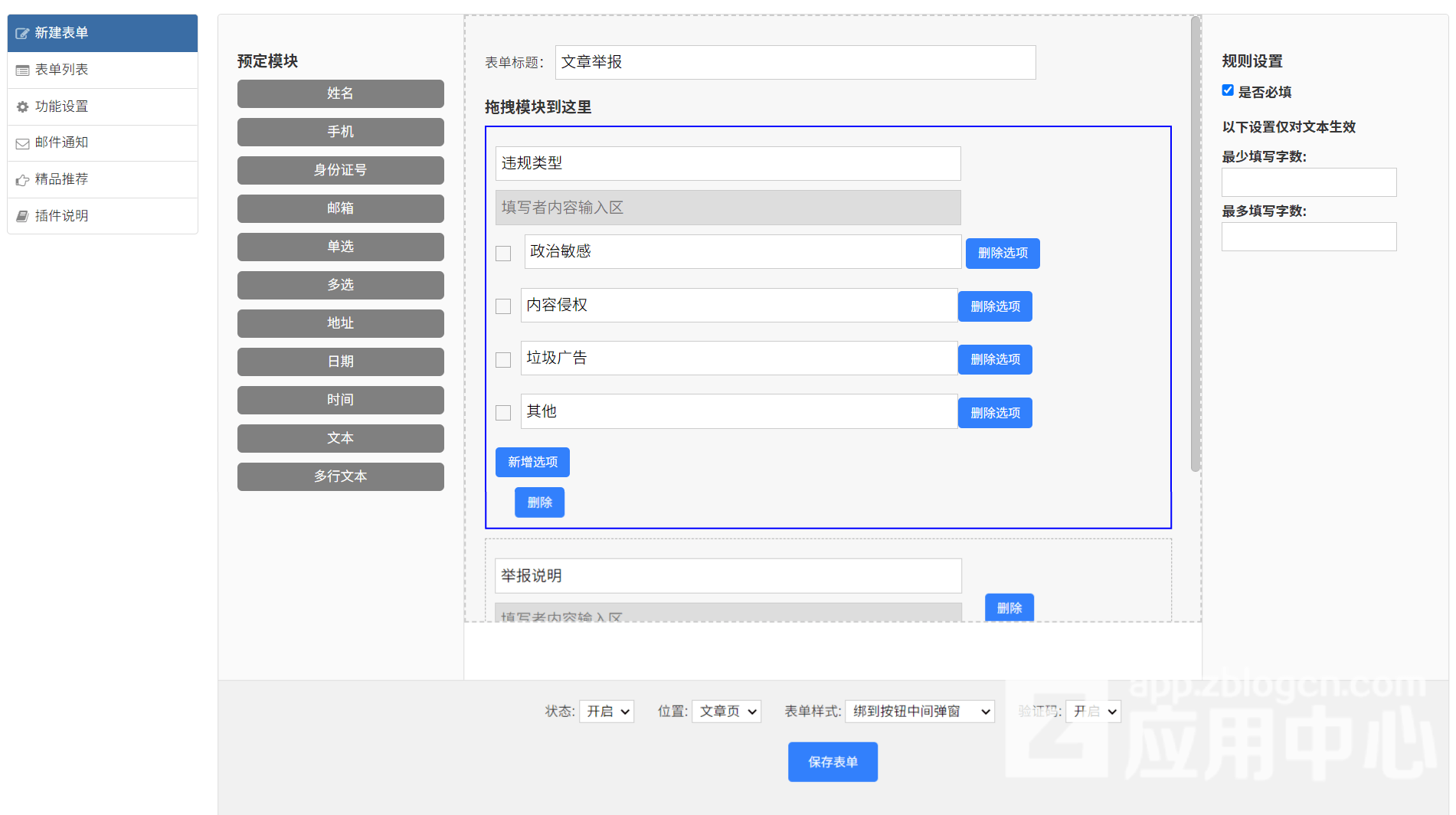The image size is (1456, 815).
Task: Click the 最少填写字数 input field
Action: pos(1308,182)
